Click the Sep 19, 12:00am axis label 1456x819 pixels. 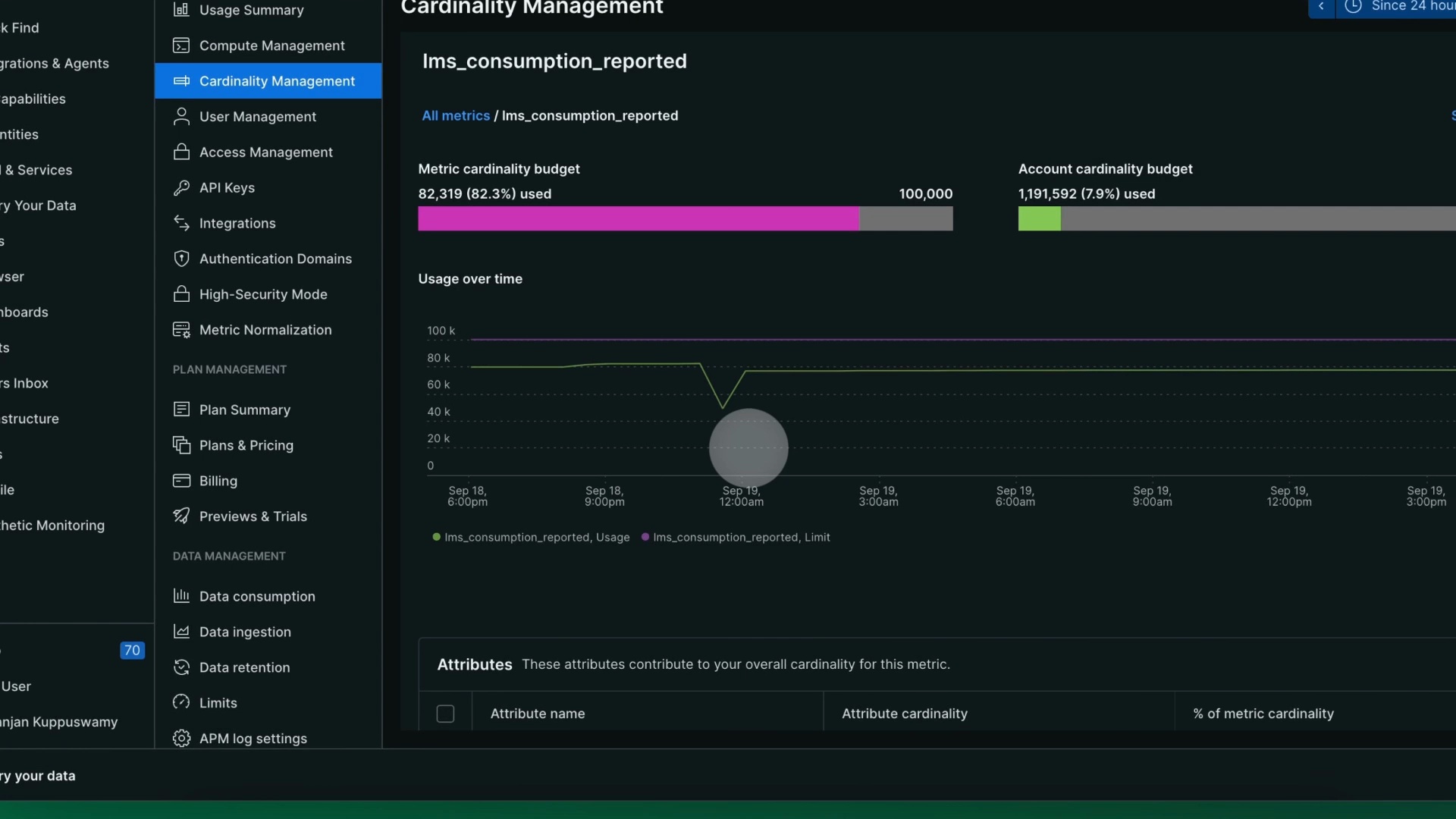tap(742, 497)
